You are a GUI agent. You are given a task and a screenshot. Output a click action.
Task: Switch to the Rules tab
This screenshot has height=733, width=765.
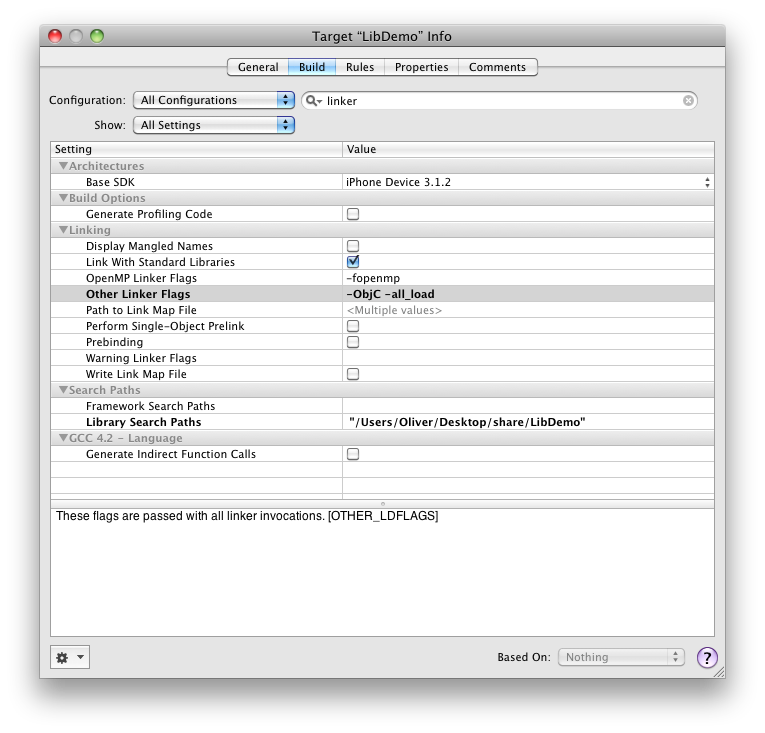coord(360,67)
